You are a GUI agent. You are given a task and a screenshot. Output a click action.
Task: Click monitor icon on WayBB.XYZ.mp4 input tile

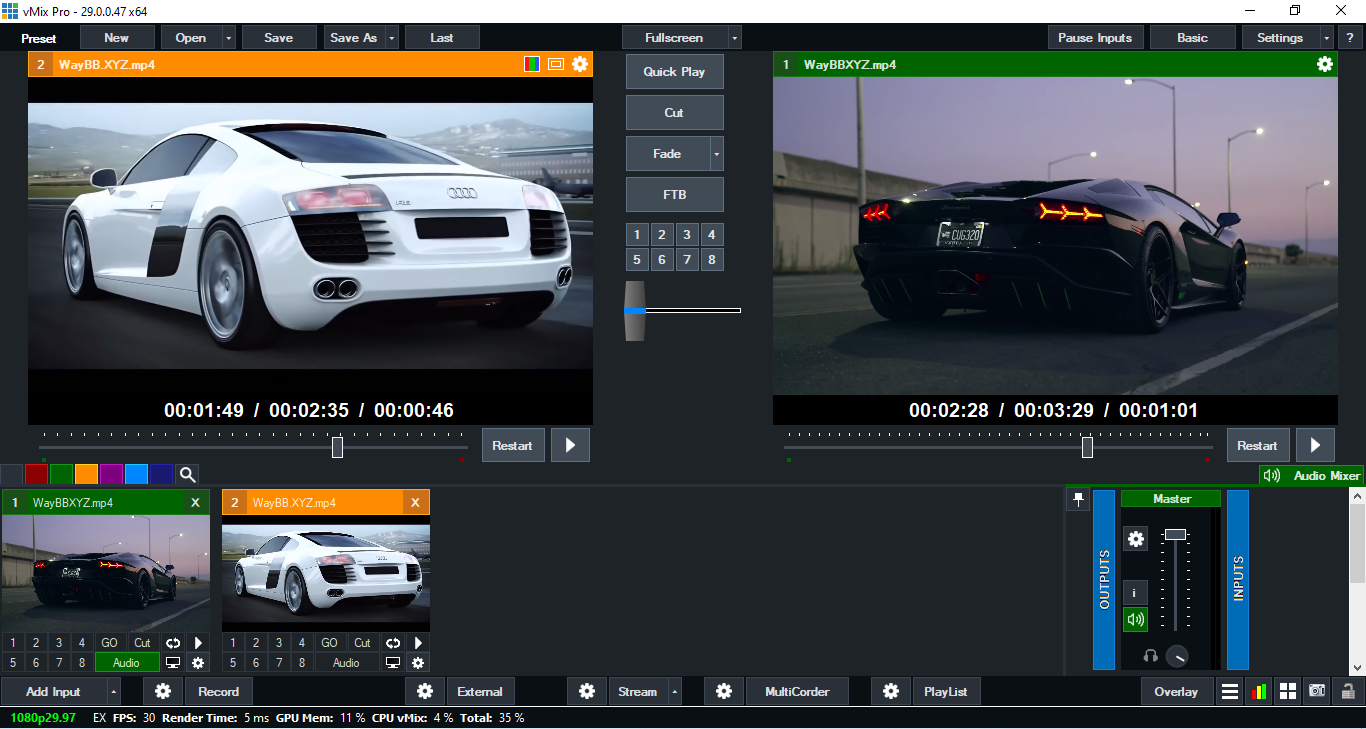coord(393,662)
